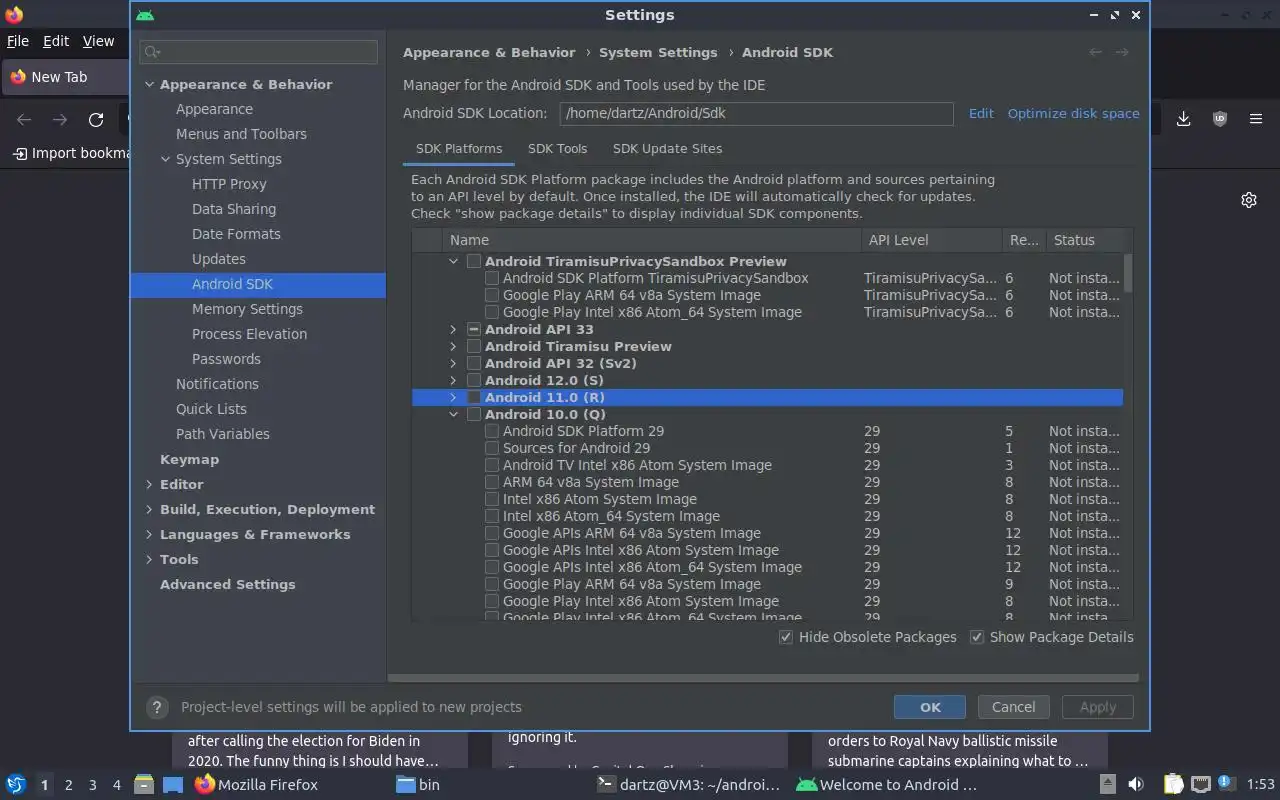Click the network tray icon
This screenshot has width=1280, height=800.
(1200, 785)
